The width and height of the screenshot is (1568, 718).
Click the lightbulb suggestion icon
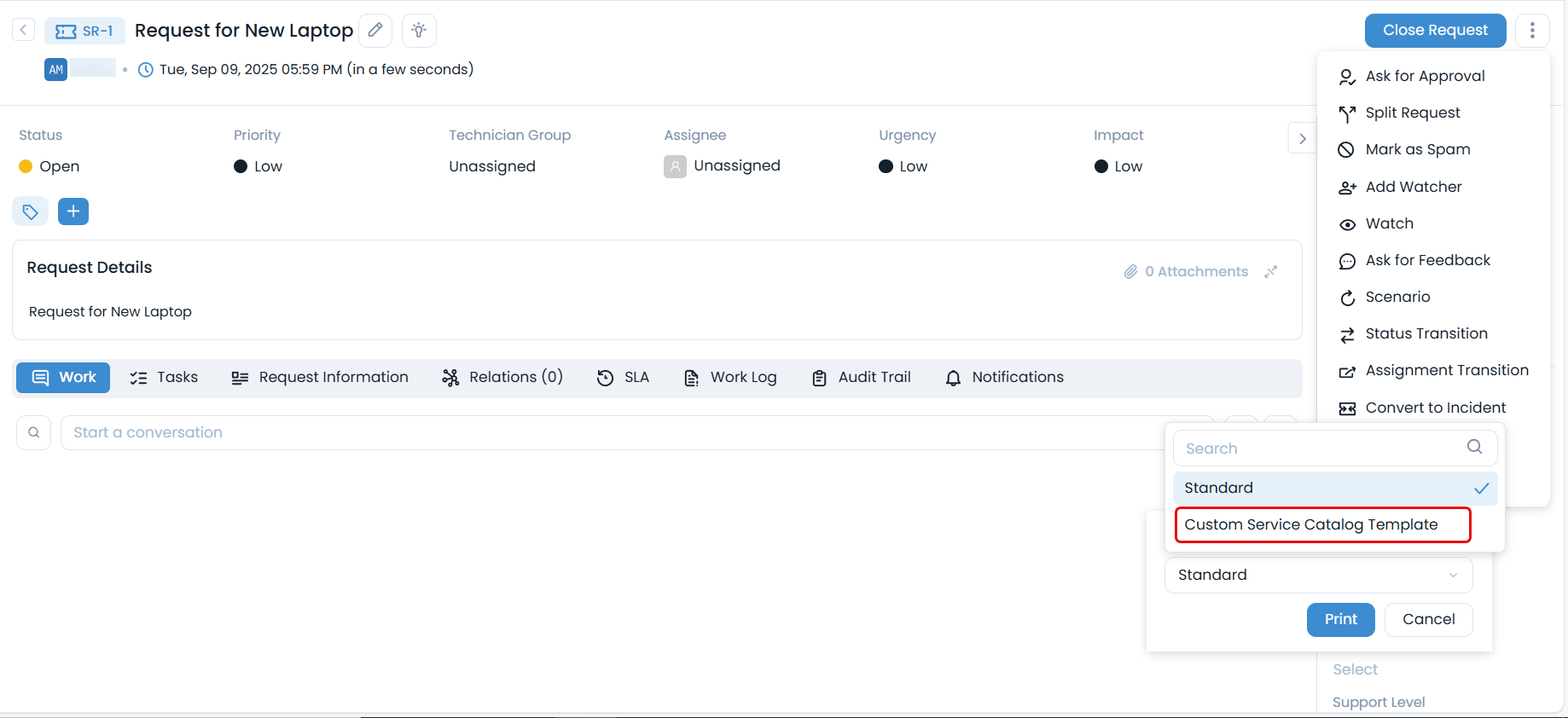tap(419, 31)
